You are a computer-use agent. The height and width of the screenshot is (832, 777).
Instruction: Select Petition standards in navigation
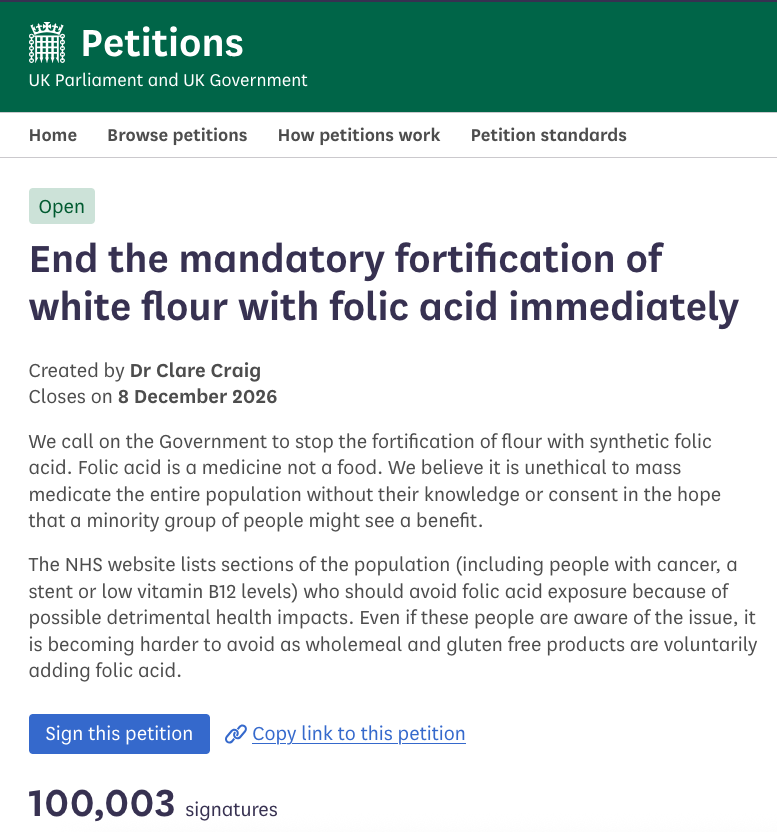(549, 135)
